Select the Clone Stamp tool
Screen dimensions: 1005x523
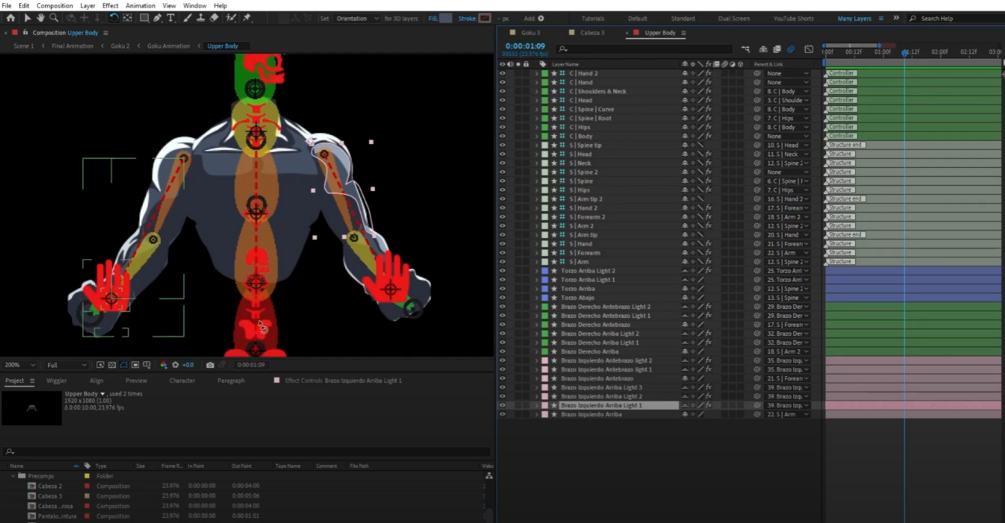(201, 19)
